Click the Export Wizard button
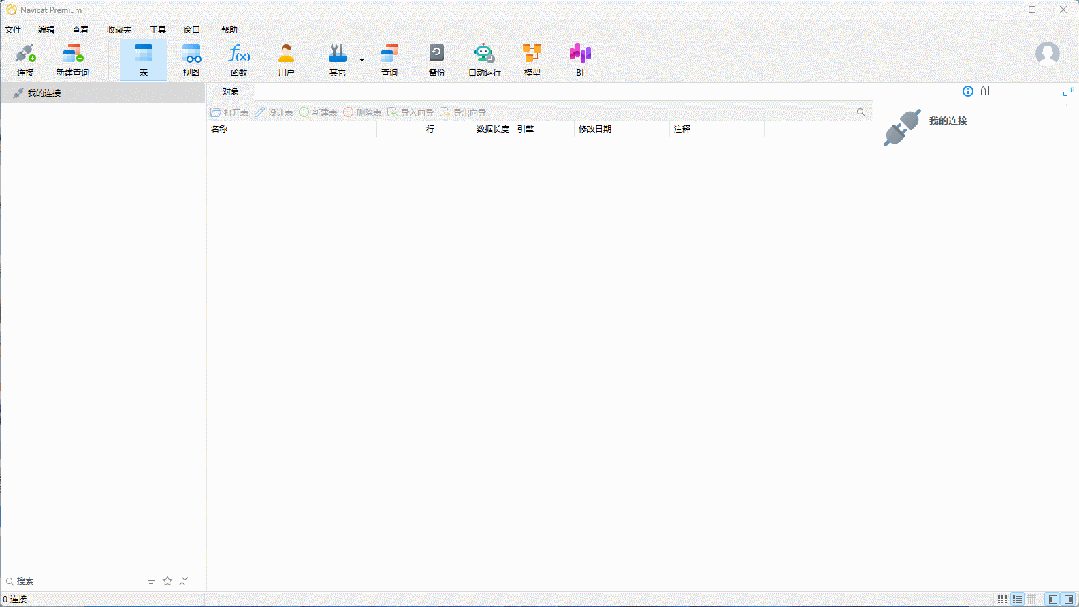This screenshot has width=1079, height=607. pyautogui.click(x=463, y=112)
